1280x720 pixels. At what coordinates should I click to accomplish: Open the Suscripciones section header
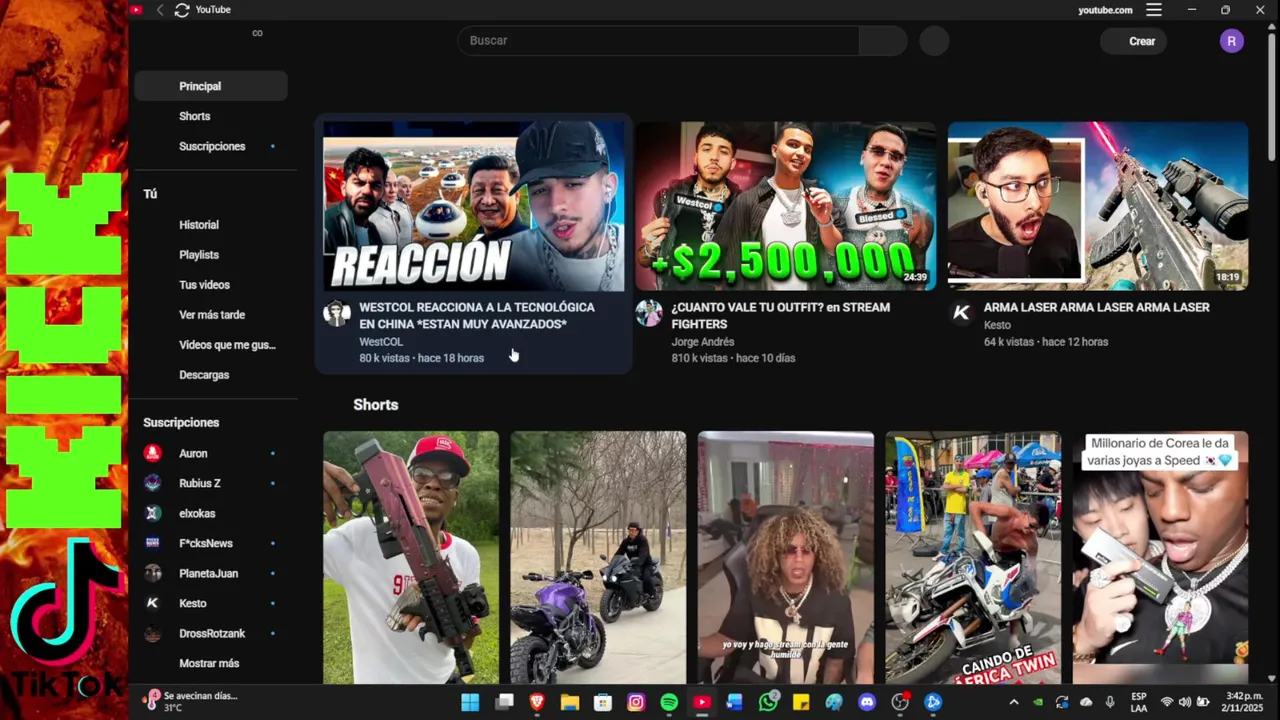(x=181, y=423)
